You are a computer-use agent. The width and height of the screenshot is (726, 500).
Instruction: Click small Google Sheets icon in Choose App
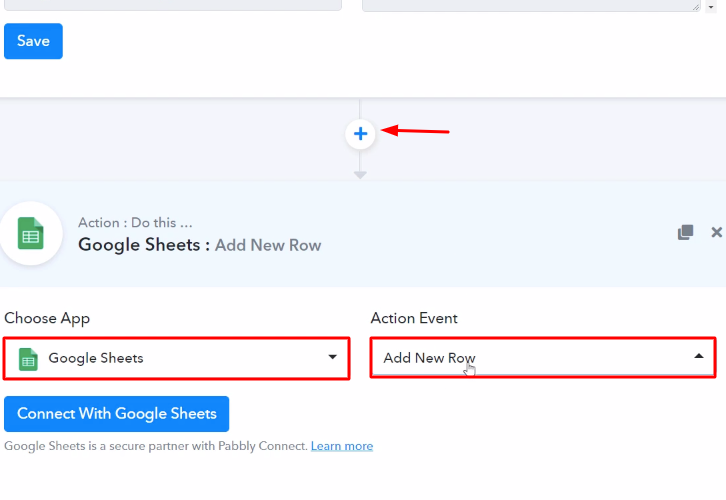(29, 358)
